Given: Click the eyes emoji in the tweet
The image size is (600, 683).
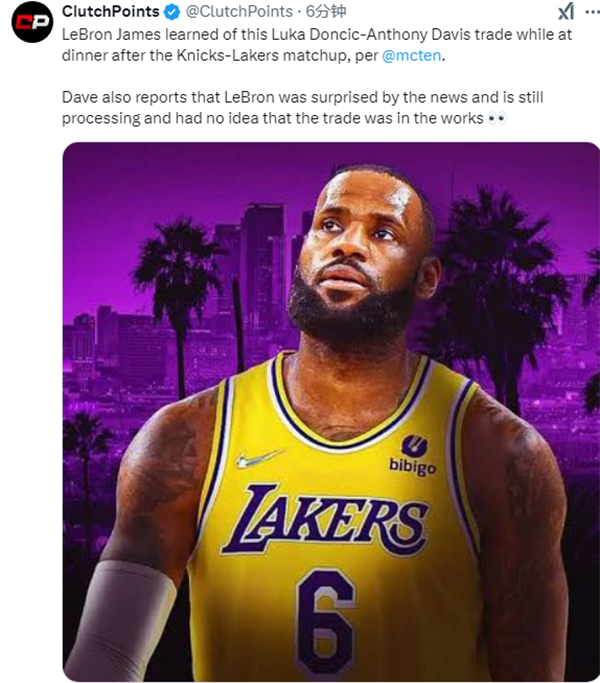Looking at the screenshot, I should 497,119.
